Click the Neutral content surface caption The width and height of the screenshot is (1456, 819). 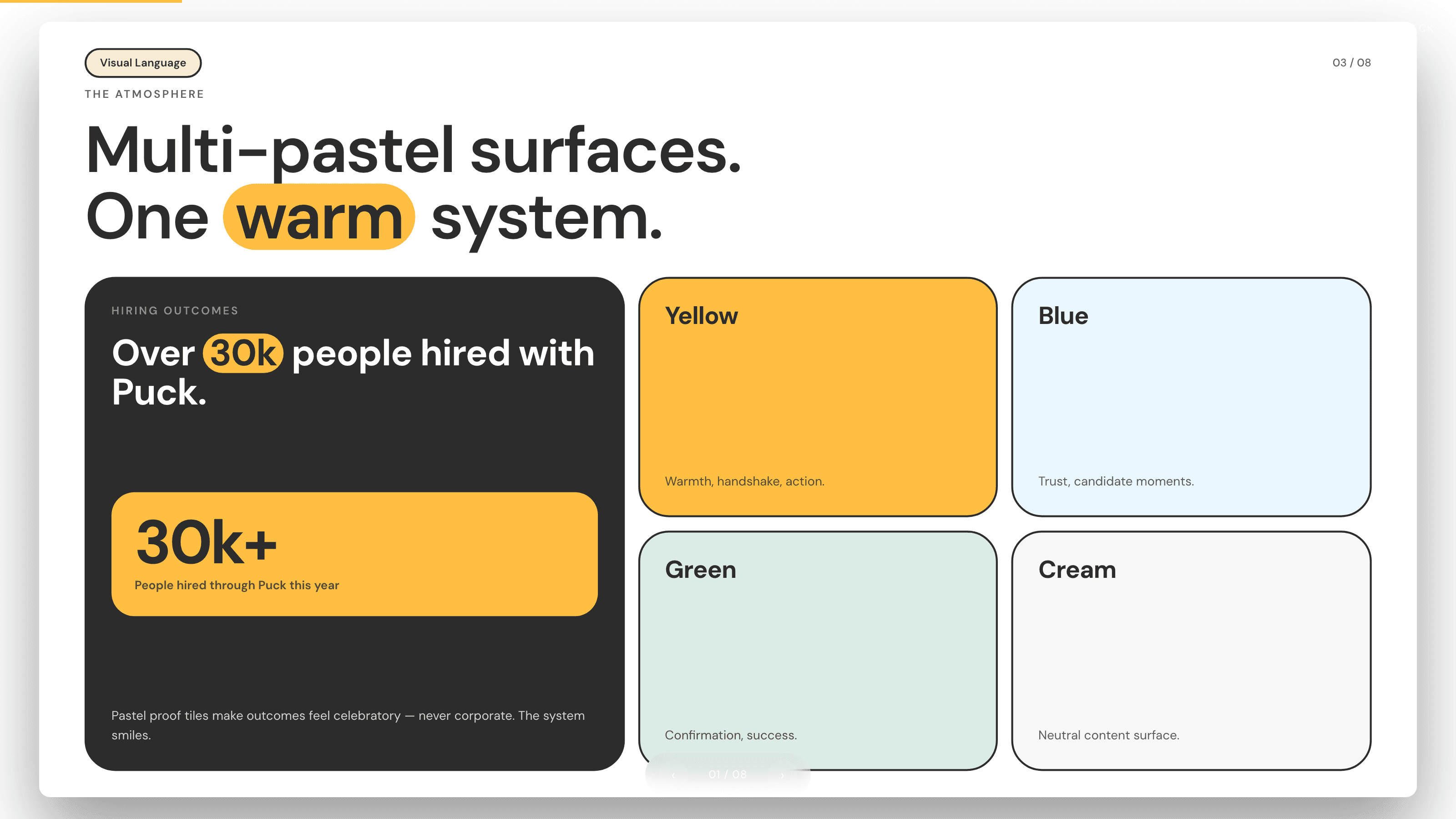(1108, 735)
